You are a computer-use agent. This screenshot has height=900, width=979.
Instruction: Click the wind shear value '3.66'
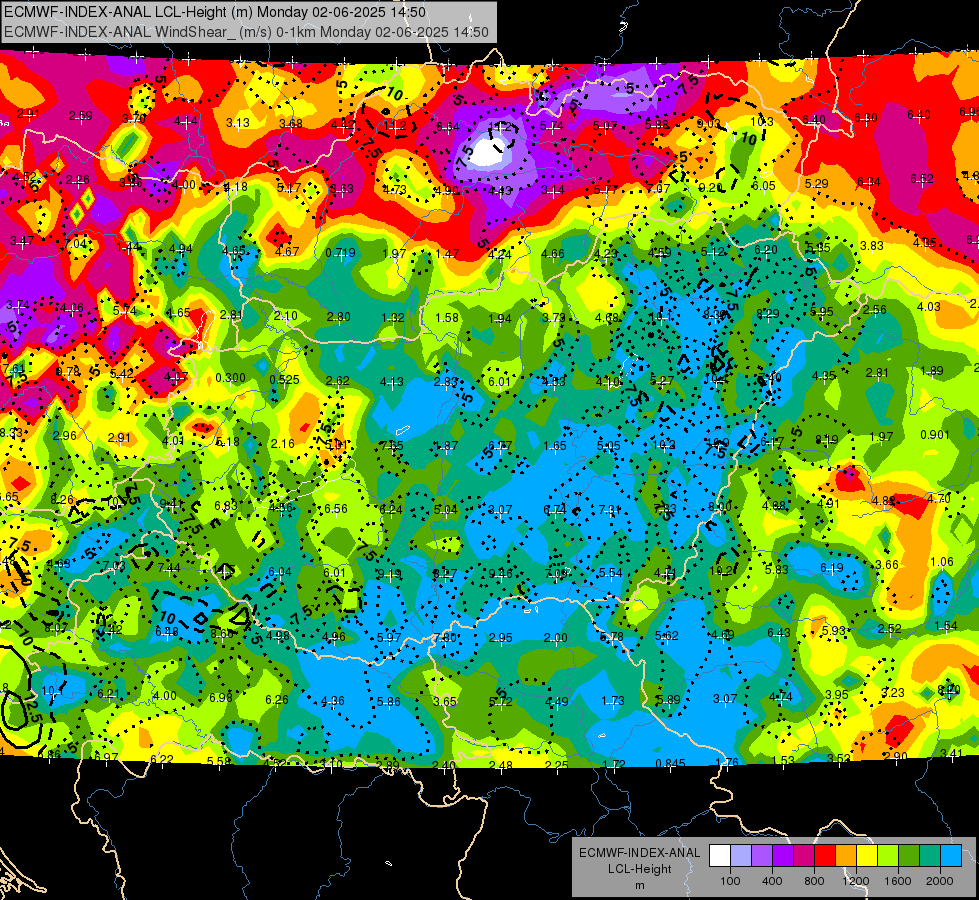(887, 565)
